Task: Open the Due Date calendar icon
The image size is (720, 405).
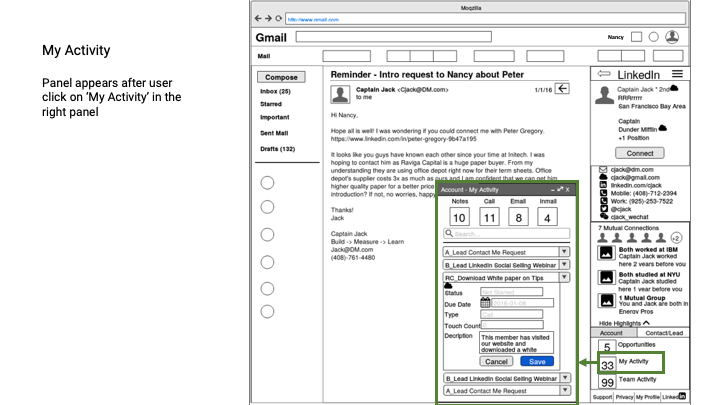Action: click(486, 302)
